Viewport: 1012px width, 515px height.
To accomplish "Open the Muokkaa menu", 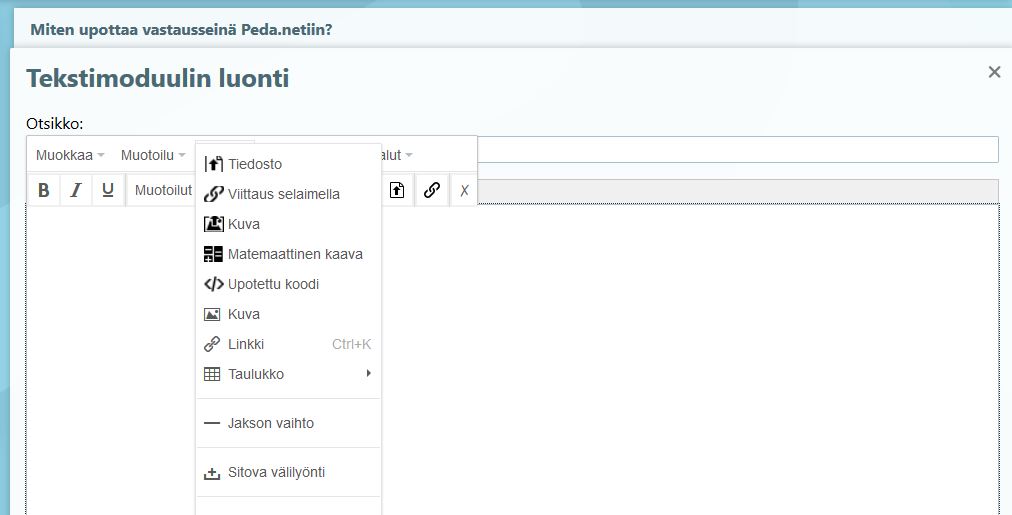I will click(x=70, y=155).
